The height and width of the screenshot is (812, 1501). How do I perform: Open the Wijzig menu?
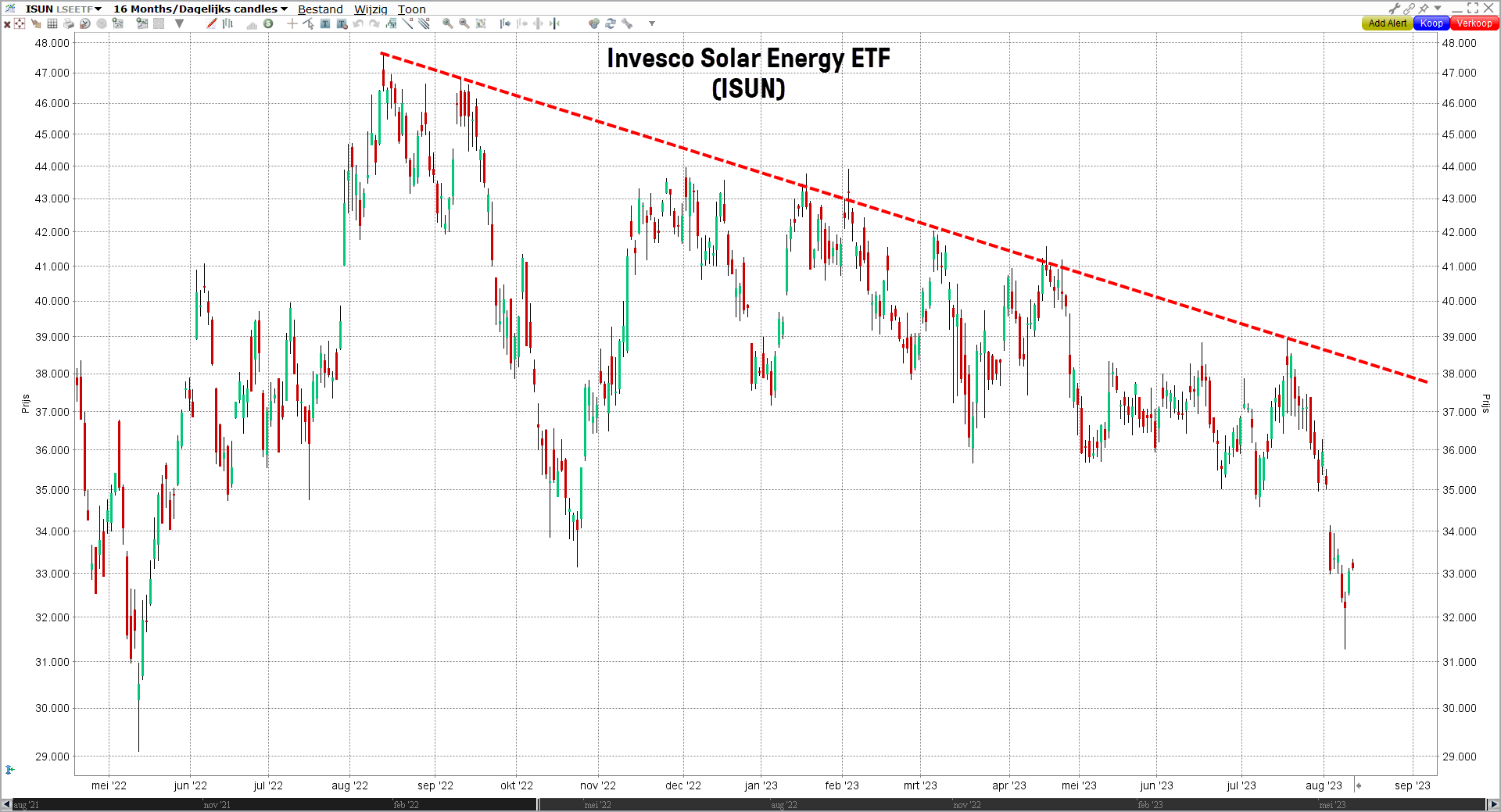[x=371, y=9]
